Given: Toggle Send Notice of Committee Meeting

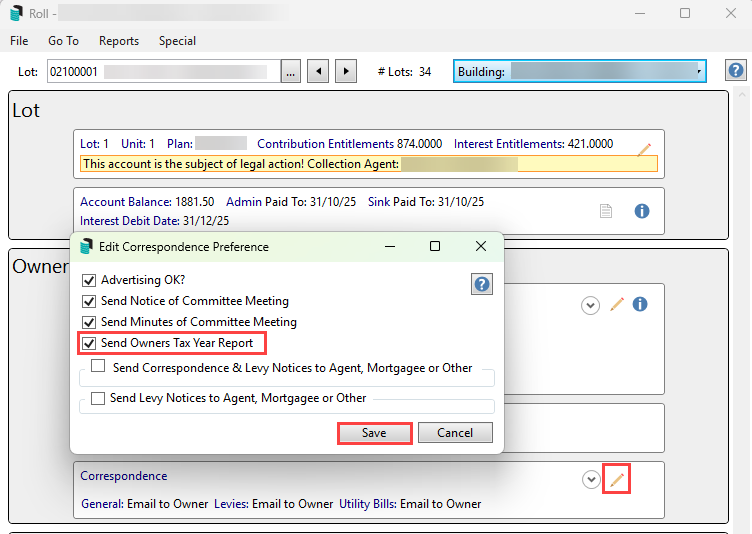Looking at the screenshot, I should click(x=89, y=301).
